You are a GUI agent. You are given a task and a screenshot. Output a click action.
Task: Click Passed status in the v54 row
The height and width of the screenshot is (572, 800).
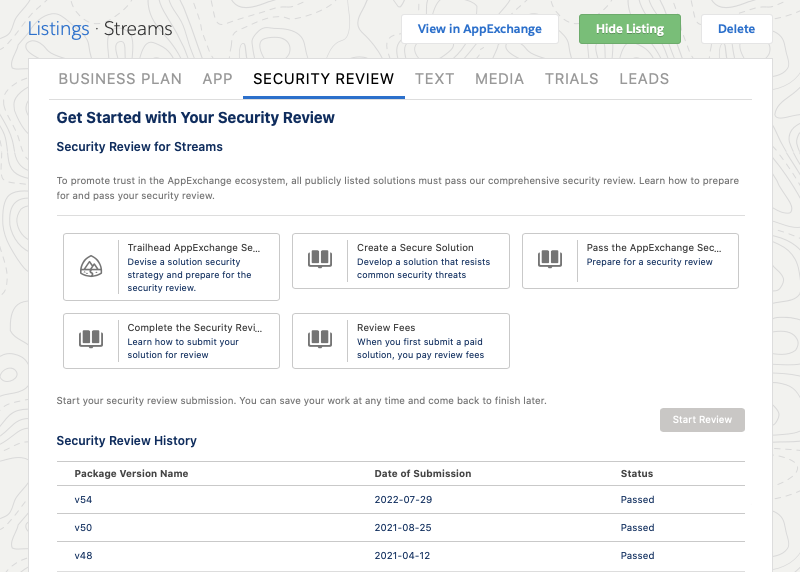click(637, 500)
